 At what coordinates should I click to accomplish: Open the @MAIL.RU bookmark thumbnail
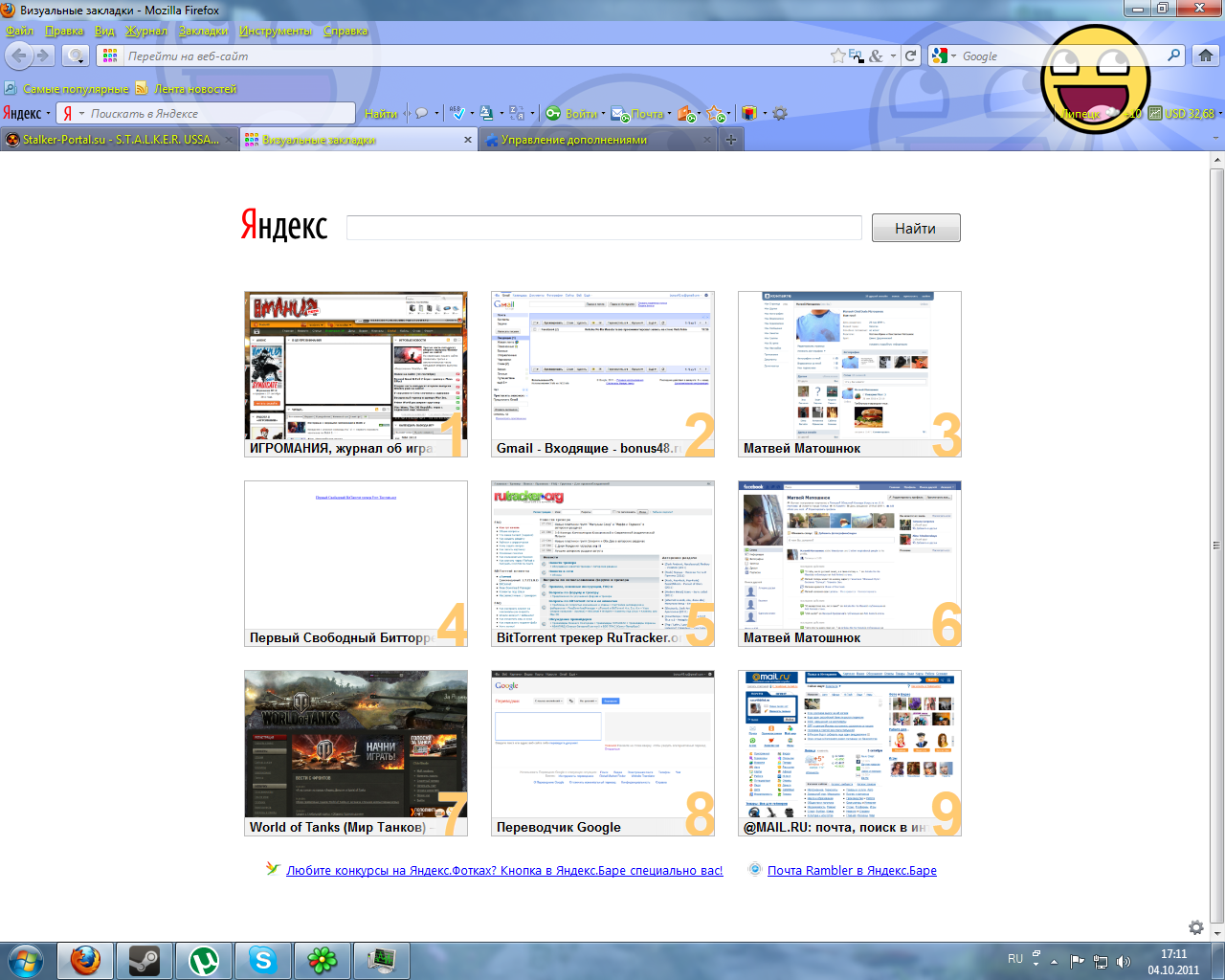(850, 753)
